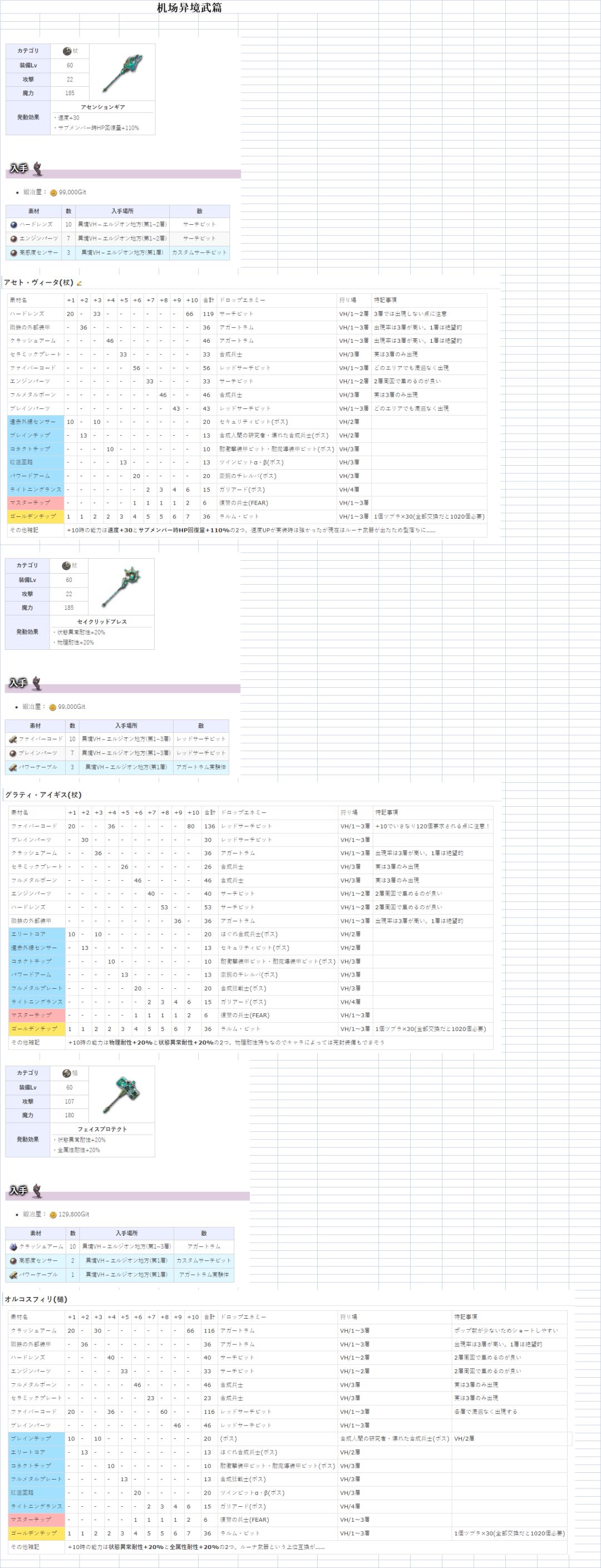Click the cat silhouette icon above the ファイバーコード recipe table

(37, 683)
